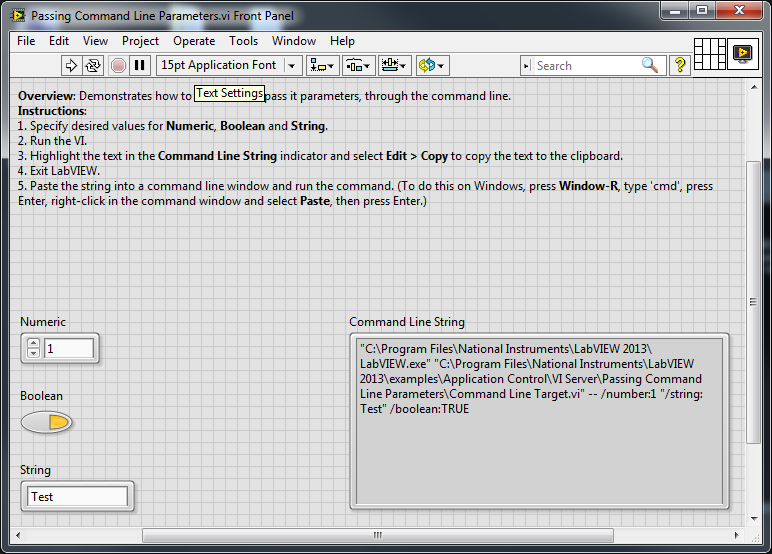Screen dimensions: 772x554
Task: Open the Align Objects dropdown
Action: pos(322,65)
